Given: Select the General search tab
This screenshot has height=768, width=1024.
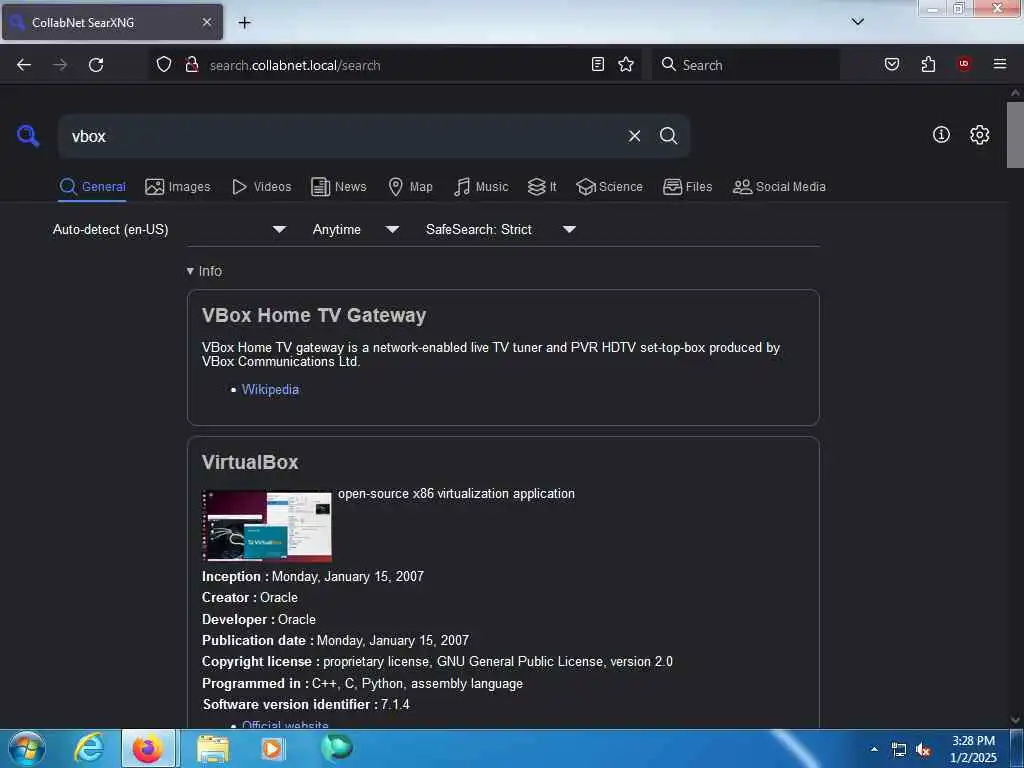Looking at the screenshot, I should [x=92, y=187].
